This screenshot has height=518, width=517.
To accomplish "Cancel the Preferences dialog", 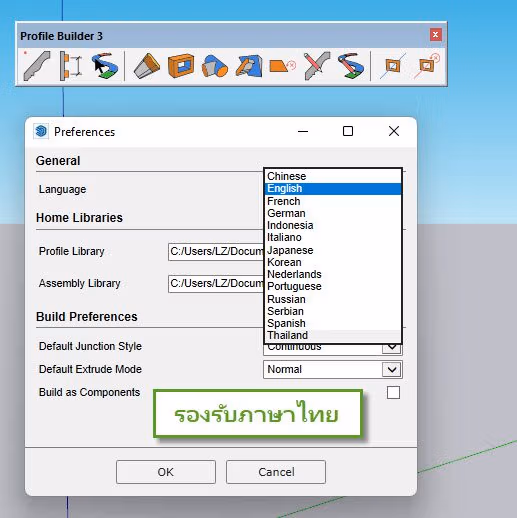I will coord(276,472).
